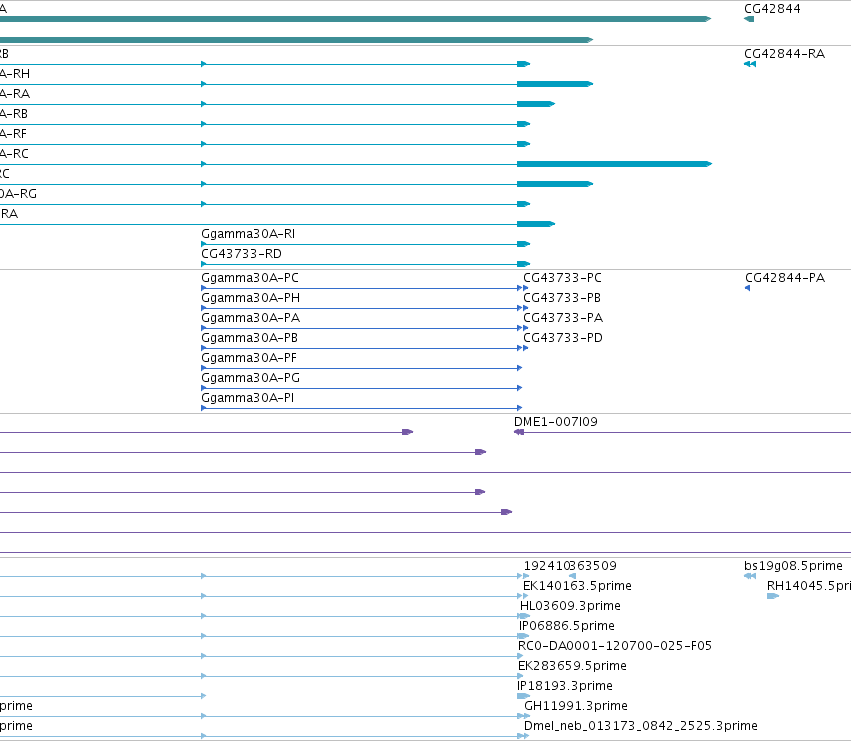Click the A-RH transcript label
Image resolution: width=851 pixels, height=741 pixels.
(x=15, y=74)
